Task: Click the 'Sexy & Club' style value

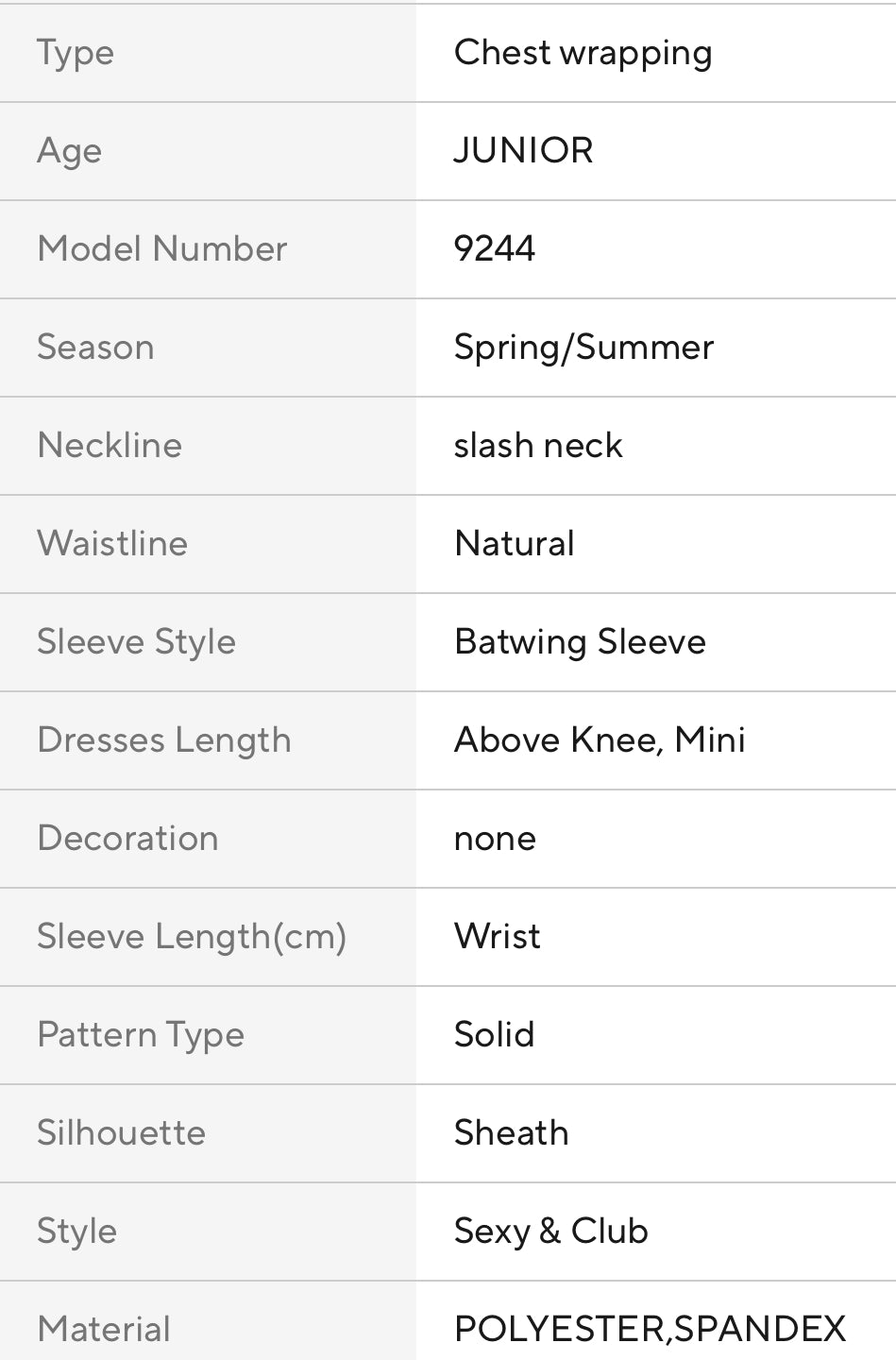Action: coord(550,1232)
